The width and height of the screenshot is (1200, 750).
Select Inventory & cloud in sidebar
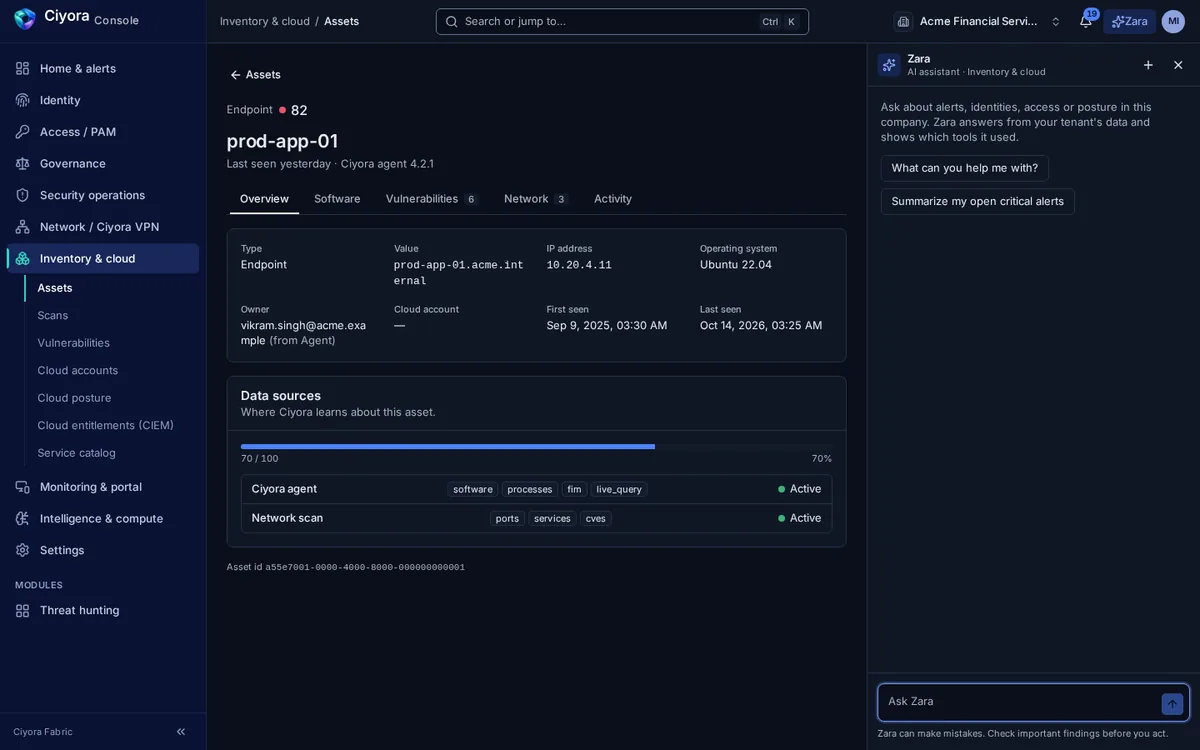click(103, 258)
